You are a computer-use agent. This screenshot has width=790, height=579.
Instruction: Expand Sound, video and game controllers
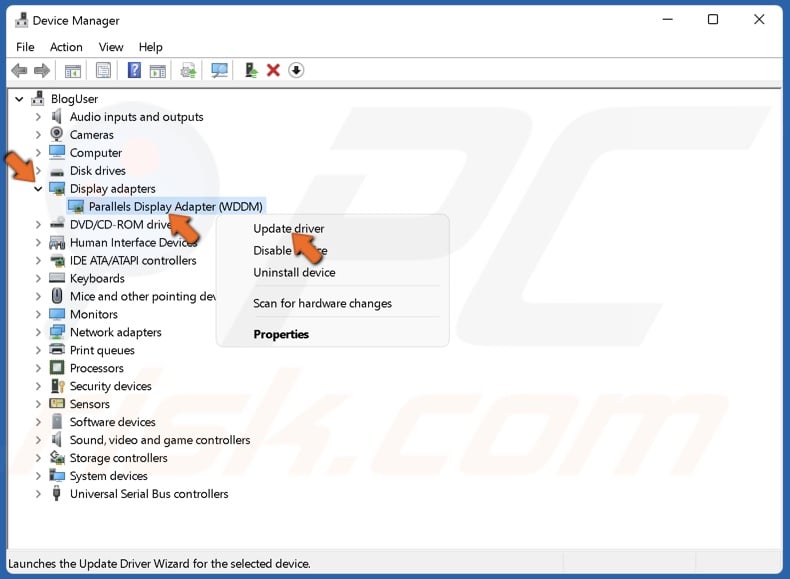pyautogui.click(x=38, y=440)
